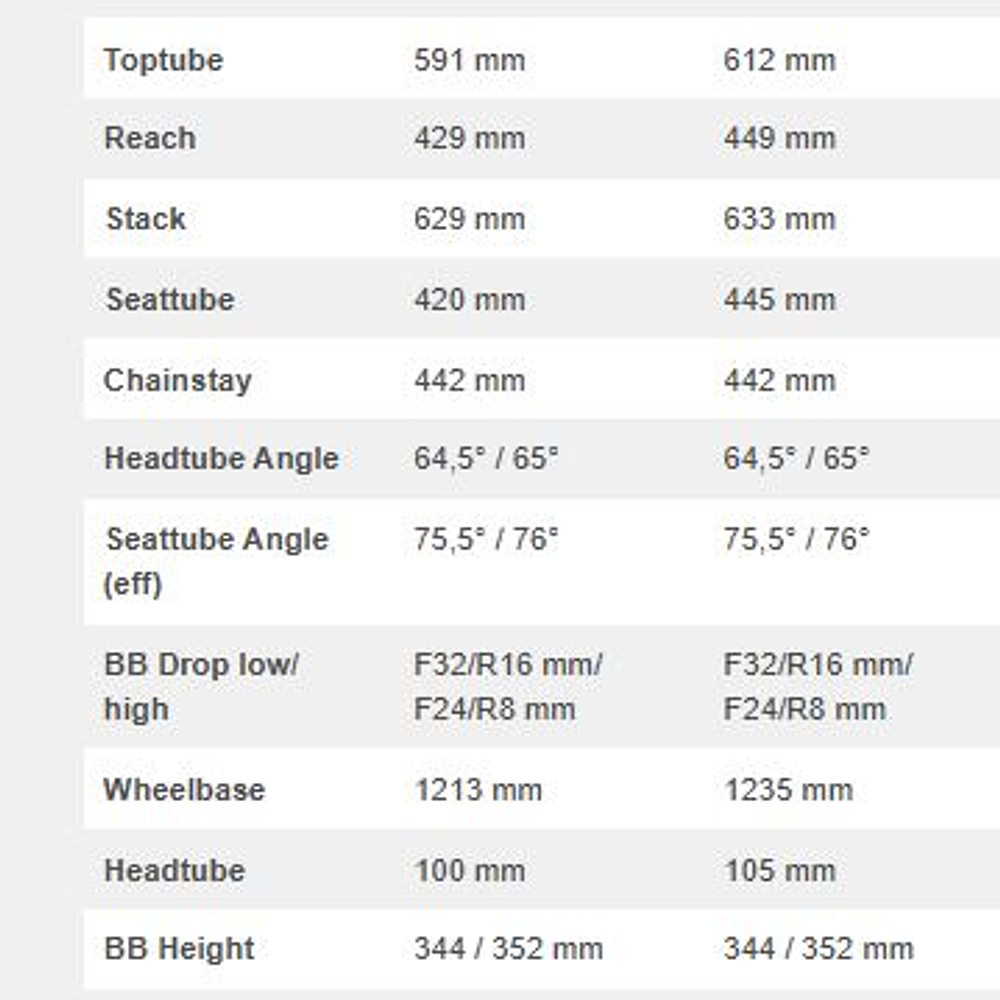Click the 1235 mm wheelbase value
Image resolution: width=1000 pixels, height=1000 pixels.
click(x=788, y=790)
